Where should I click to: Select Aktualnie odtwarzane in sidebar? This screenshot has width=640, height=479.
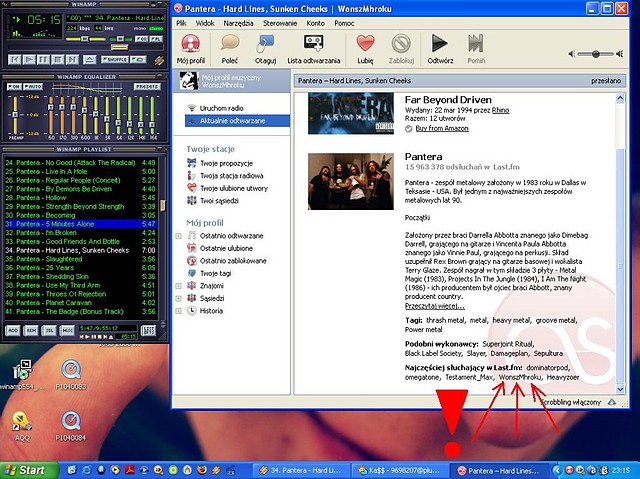point(237,121)
